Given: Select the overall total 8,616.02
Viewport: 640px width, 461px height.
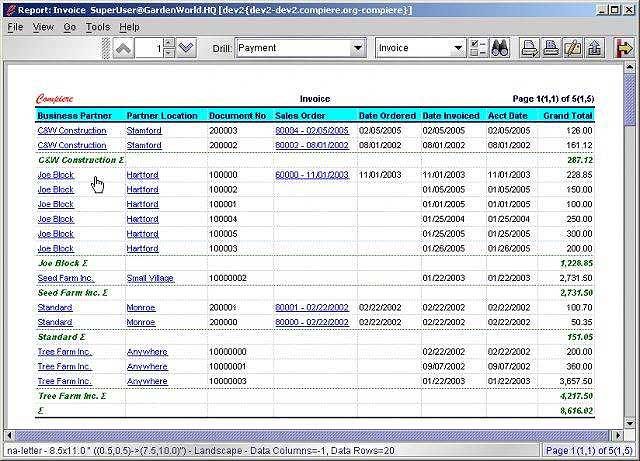Looking at the screenshot, I should [x=576, y=411].
